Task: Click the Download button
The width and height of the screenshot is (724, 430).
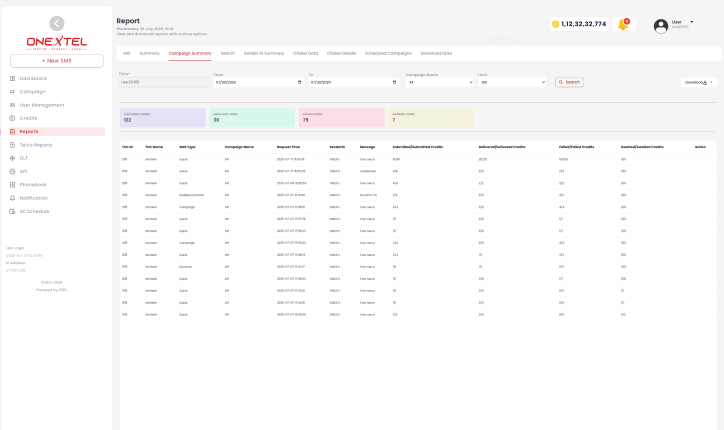Action: 698,82
